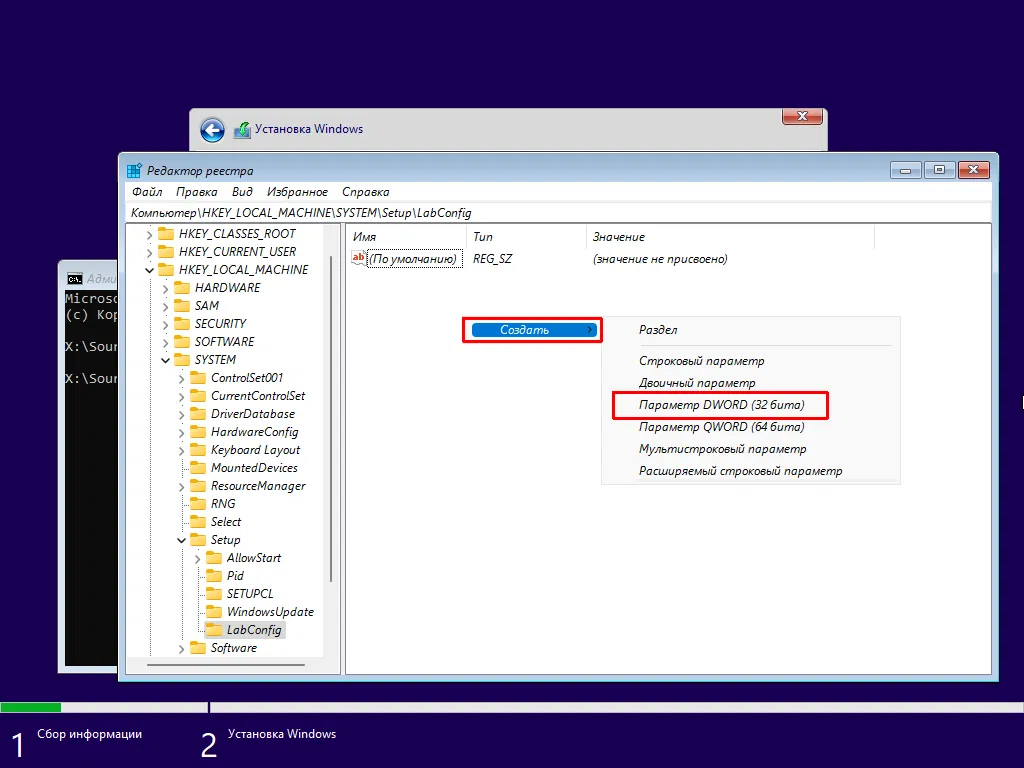Expand the CurrentControlSet node
Screen dimensions: 1024x768
(x=183, y=395)
